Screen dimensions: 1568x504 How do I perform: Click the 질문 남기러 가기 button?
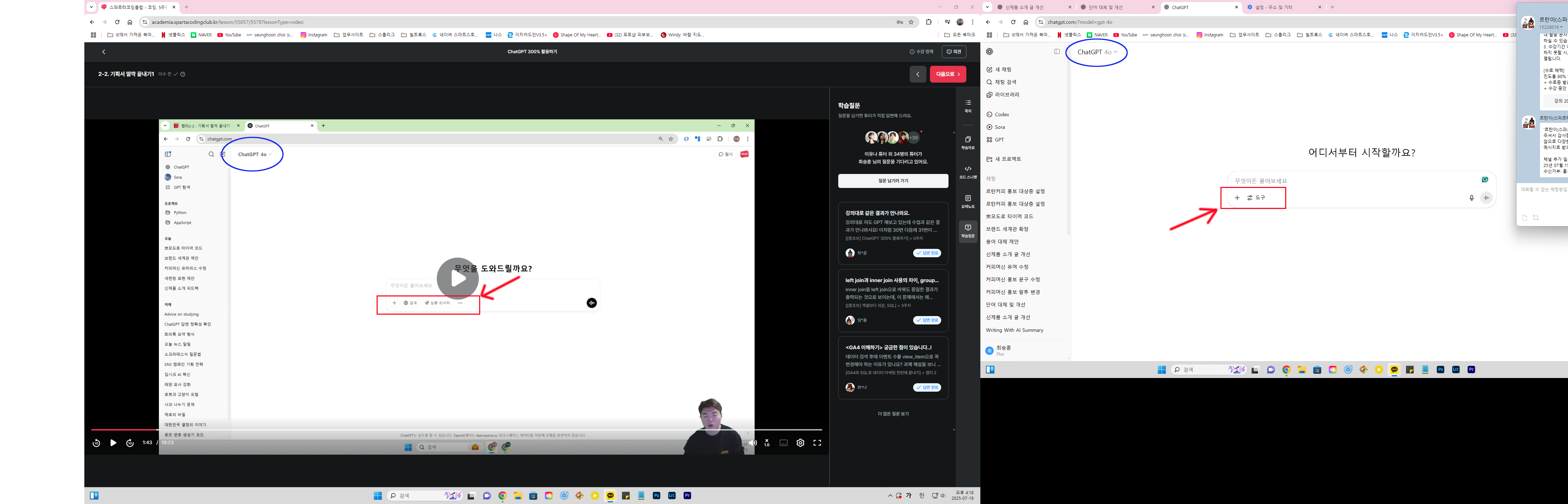(893, 181)
